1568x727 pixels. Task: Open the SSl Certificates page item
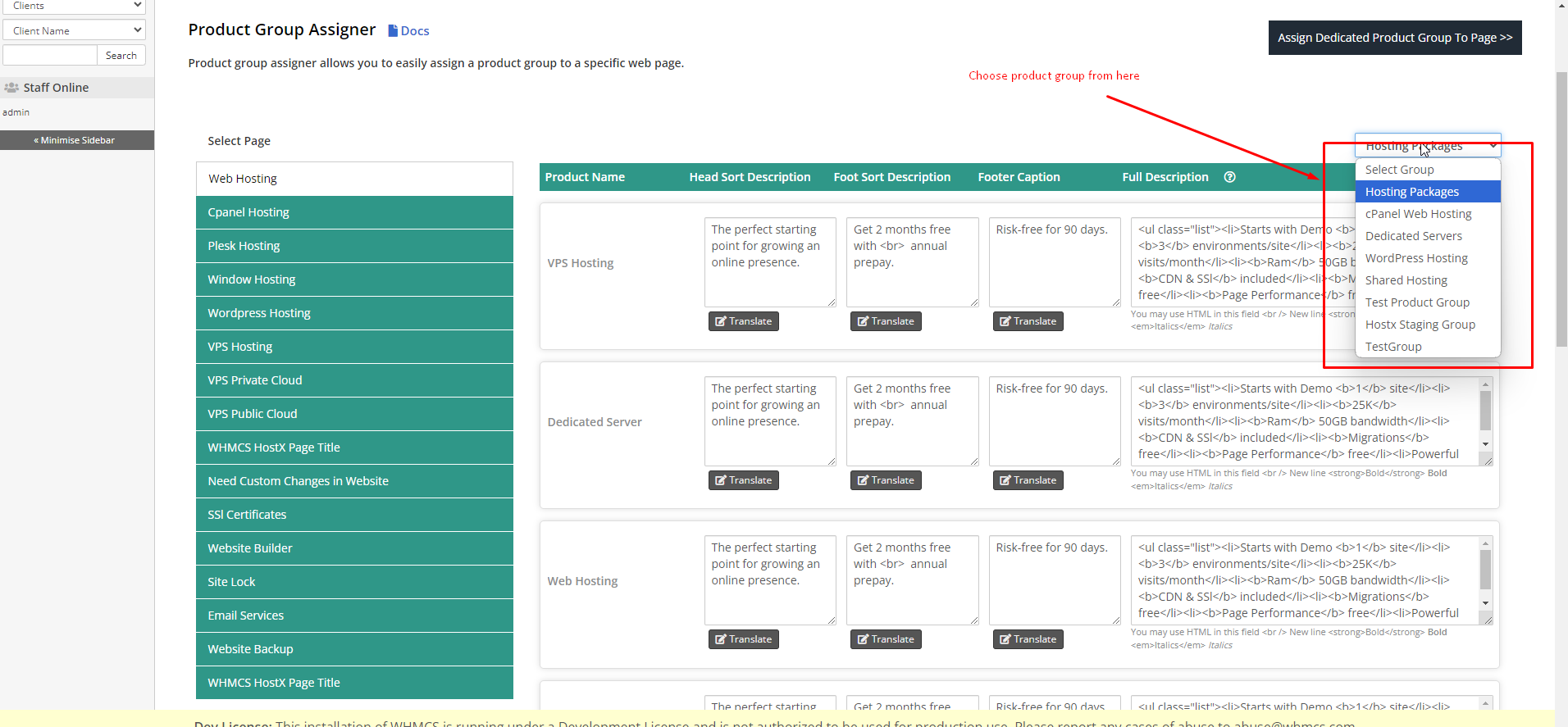pos(354,515)
